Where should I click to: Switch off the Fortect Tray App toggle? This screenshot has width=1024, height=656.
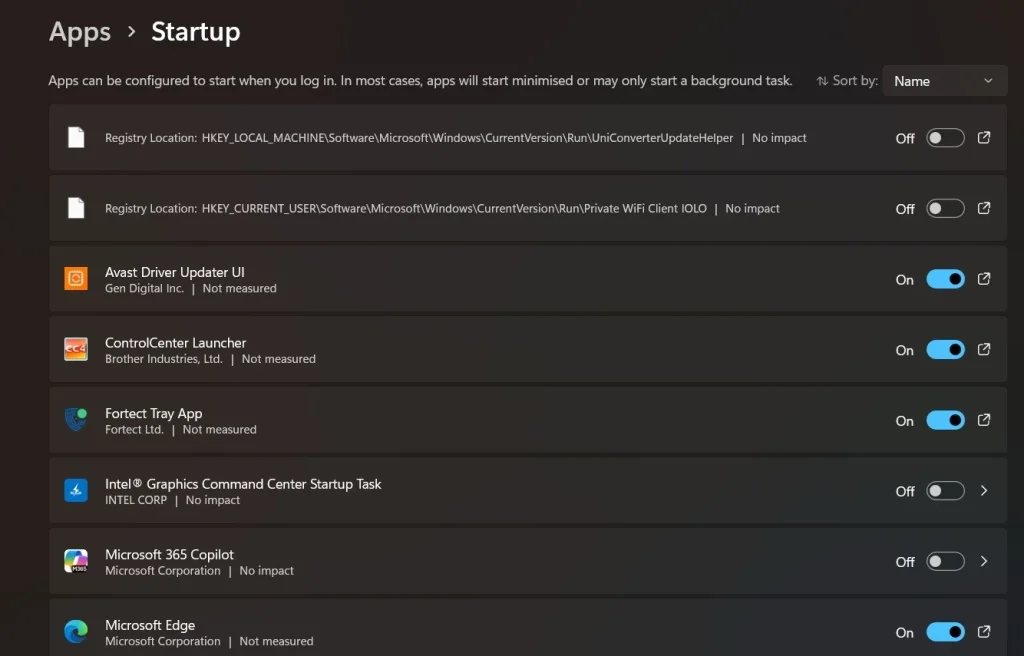coord(945,420)
